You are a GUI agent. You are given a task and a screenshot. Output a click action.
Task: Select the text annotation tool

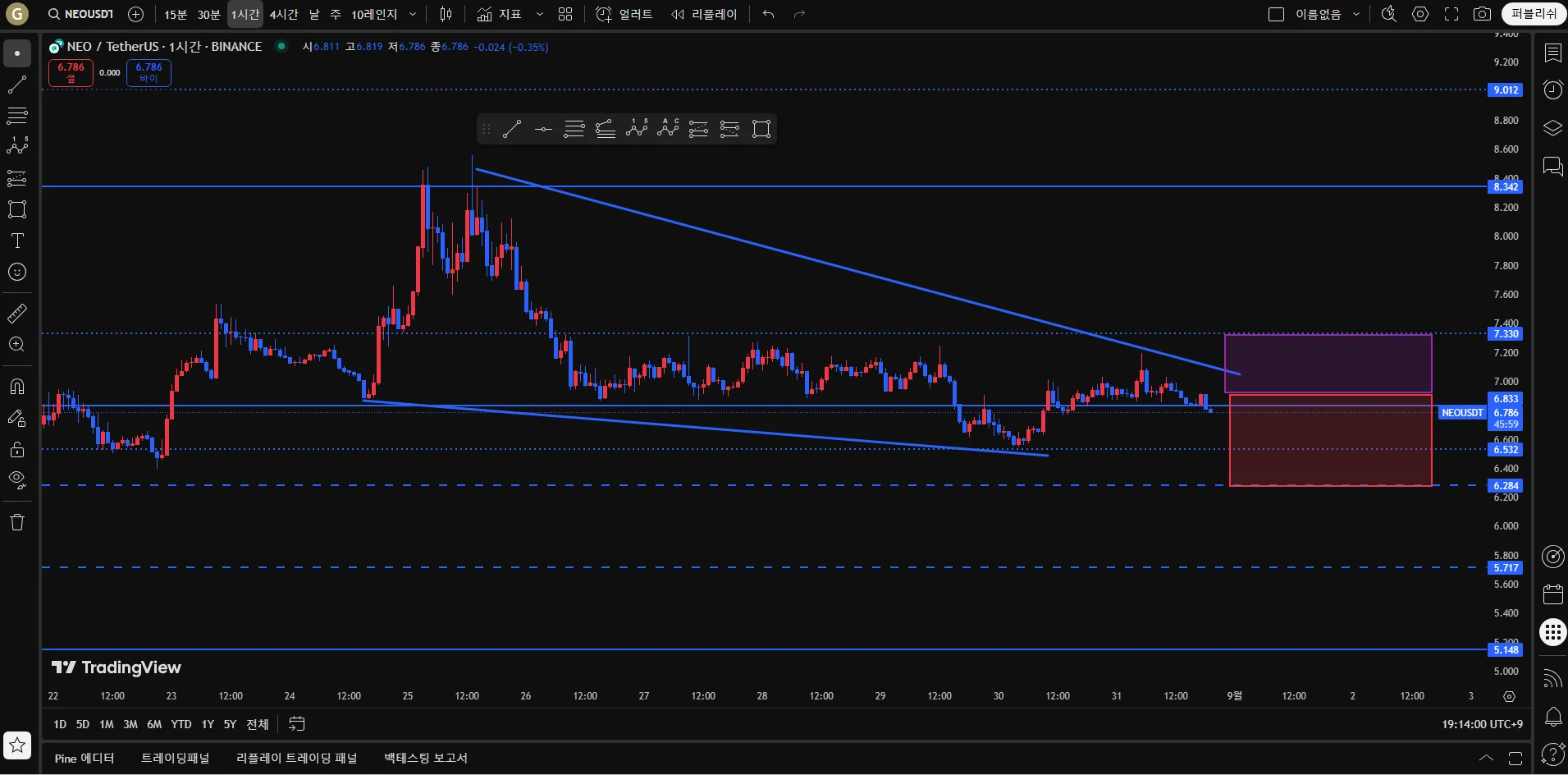point(17,241)
